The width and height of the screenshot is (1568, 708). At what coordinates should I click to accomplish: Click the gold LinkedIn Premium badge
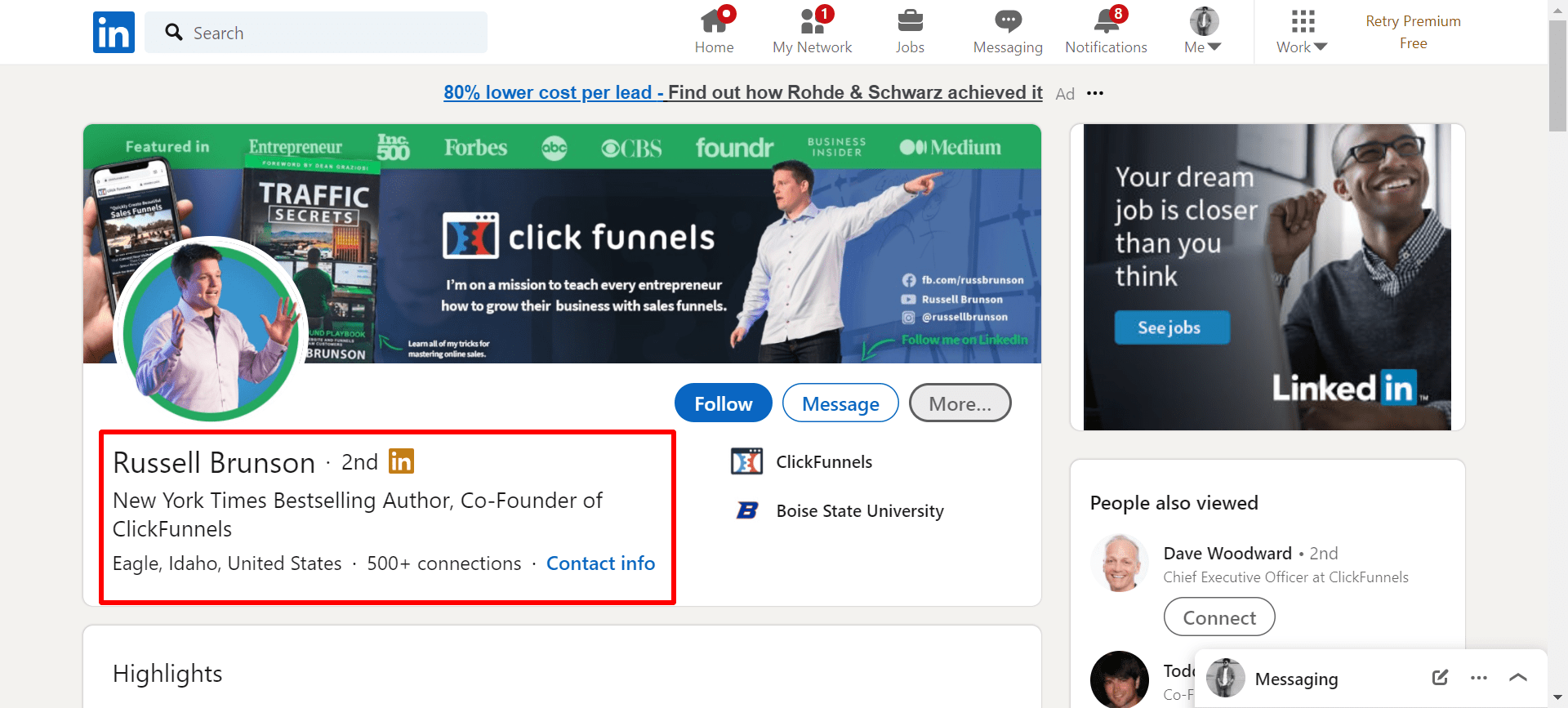[x=401, y=461]
